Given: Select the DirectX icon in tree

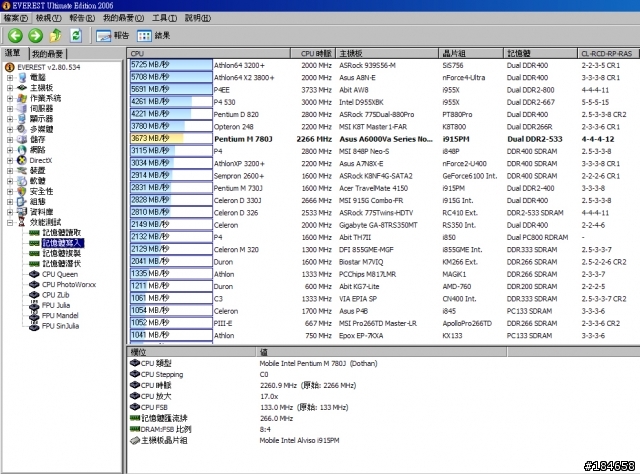Looking at the screenshot, I should [x=22, y=160].
